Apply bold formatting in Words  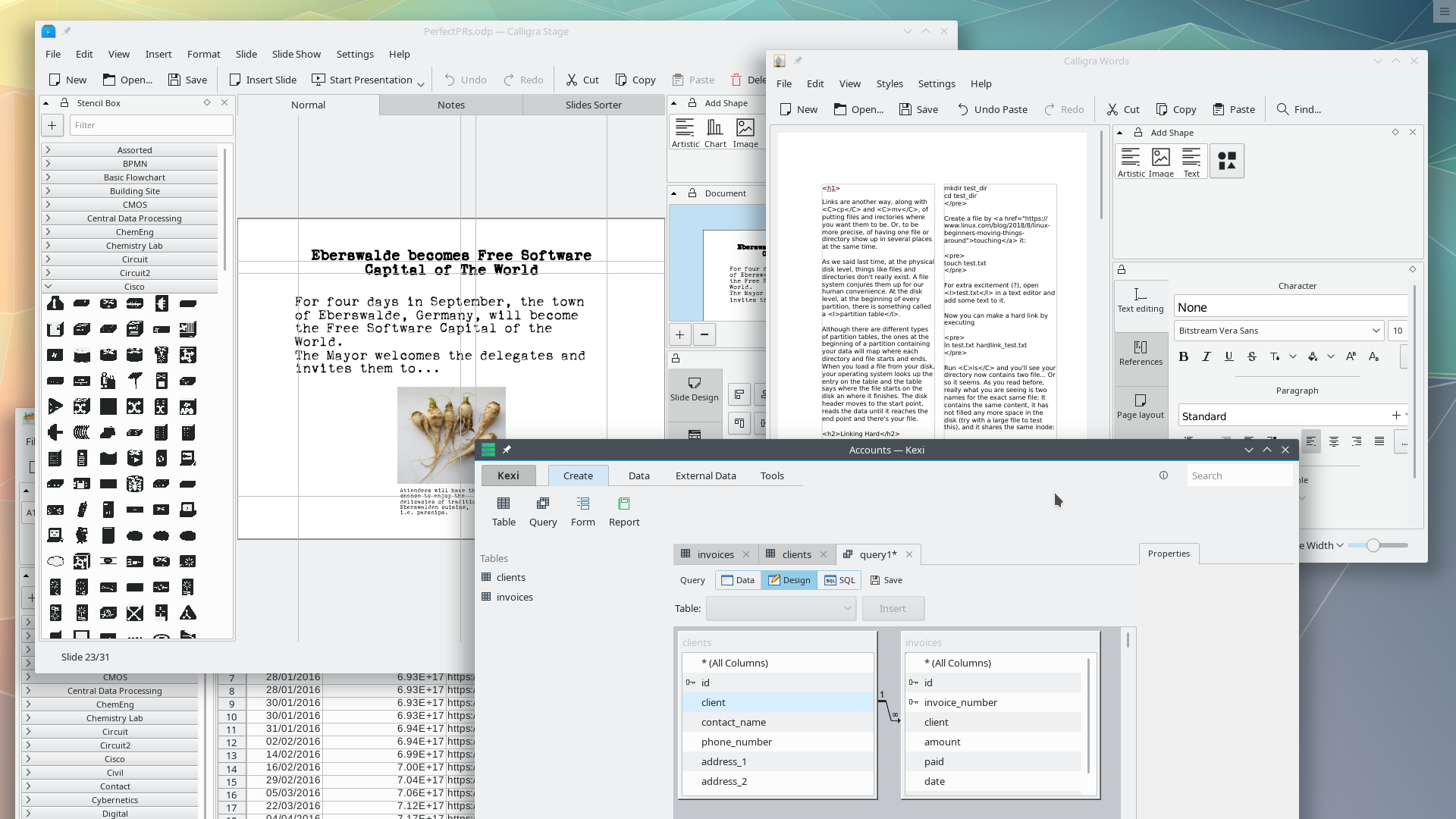tap(1184, 356)
